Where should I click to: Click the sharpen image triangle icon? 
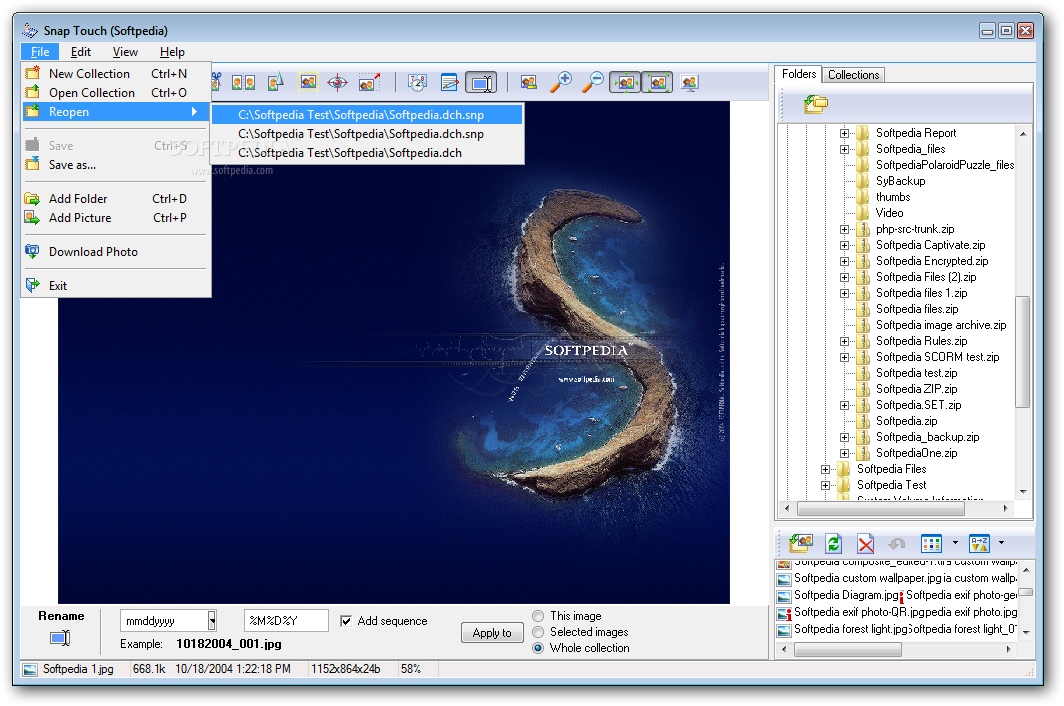click(275, 83)
